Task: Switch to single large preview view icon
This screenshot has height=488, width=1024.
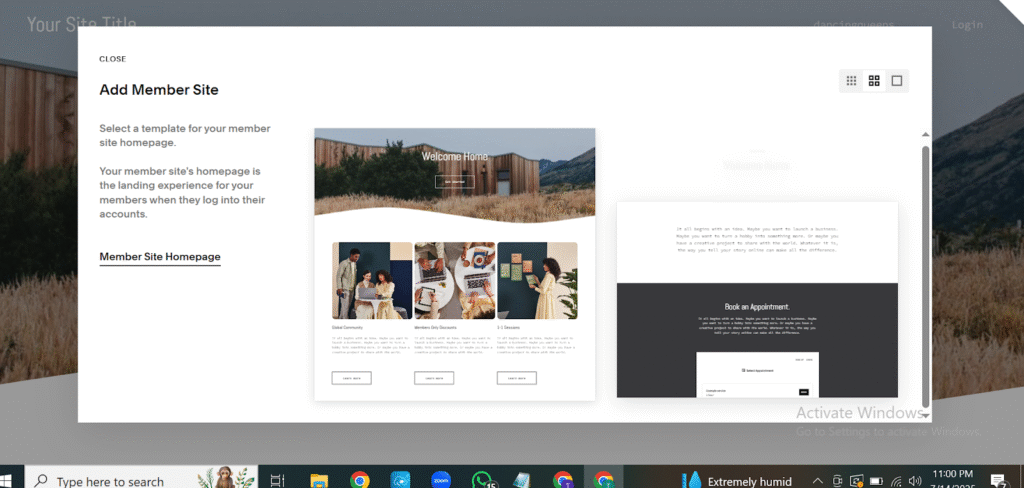Action: [x=897, y=81]
